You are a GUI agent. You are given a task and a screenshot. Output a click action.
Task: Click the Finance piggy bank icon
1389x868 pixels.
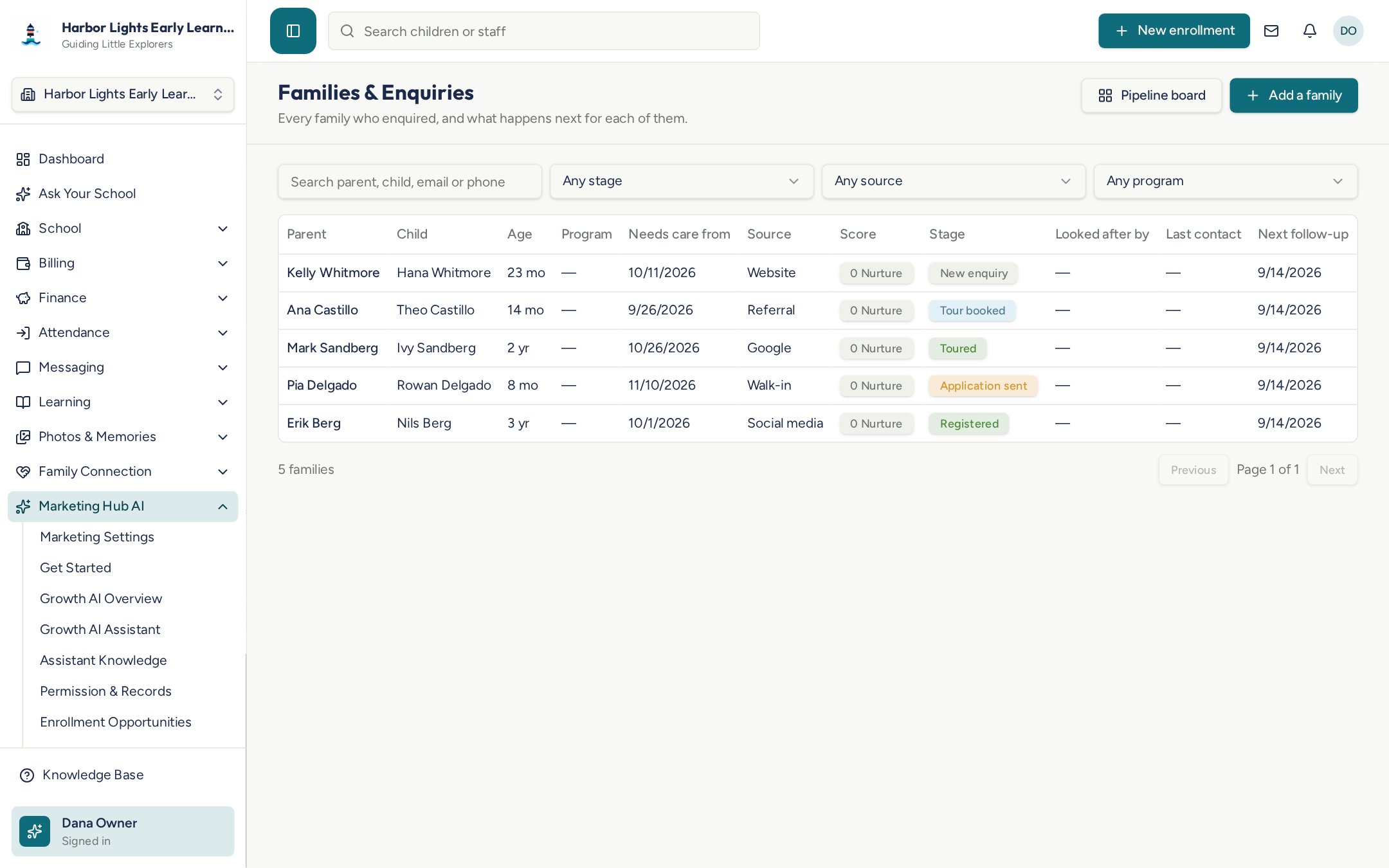click(23, 298)
